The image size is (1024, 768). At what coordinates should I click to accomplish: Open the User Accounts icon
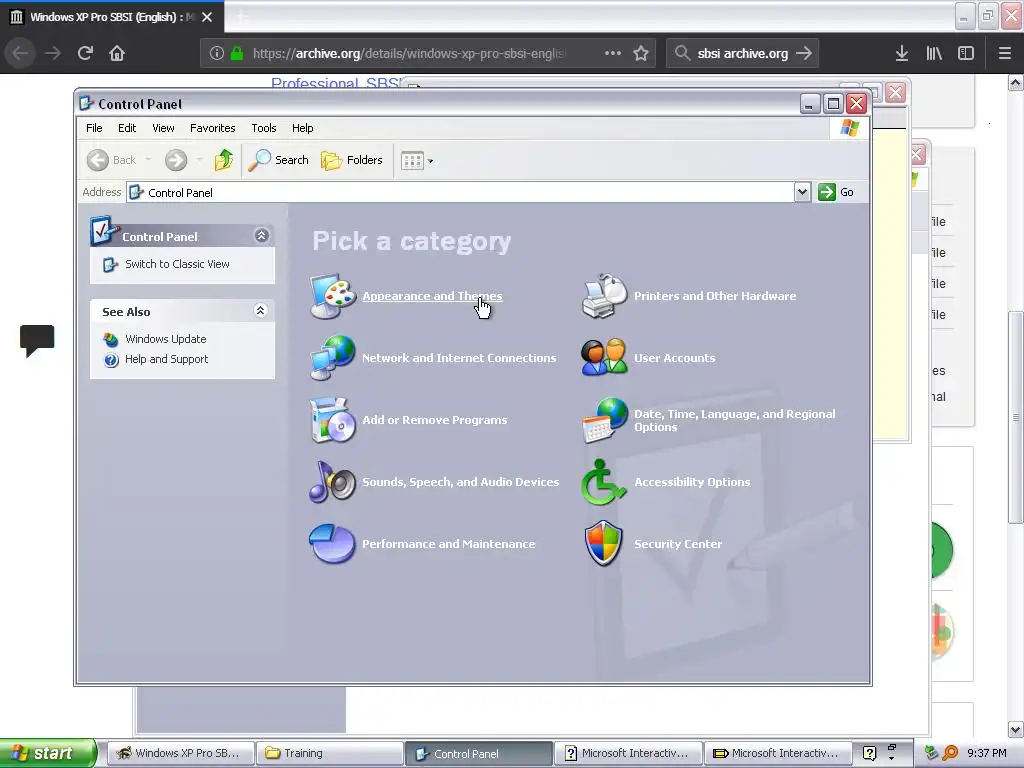click(x=604, y=357)
